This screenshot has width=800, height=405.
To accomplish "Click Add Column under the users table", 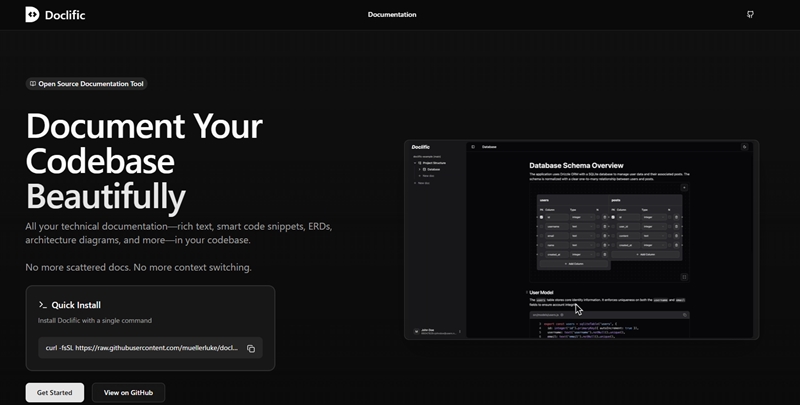I will point(573,264).
